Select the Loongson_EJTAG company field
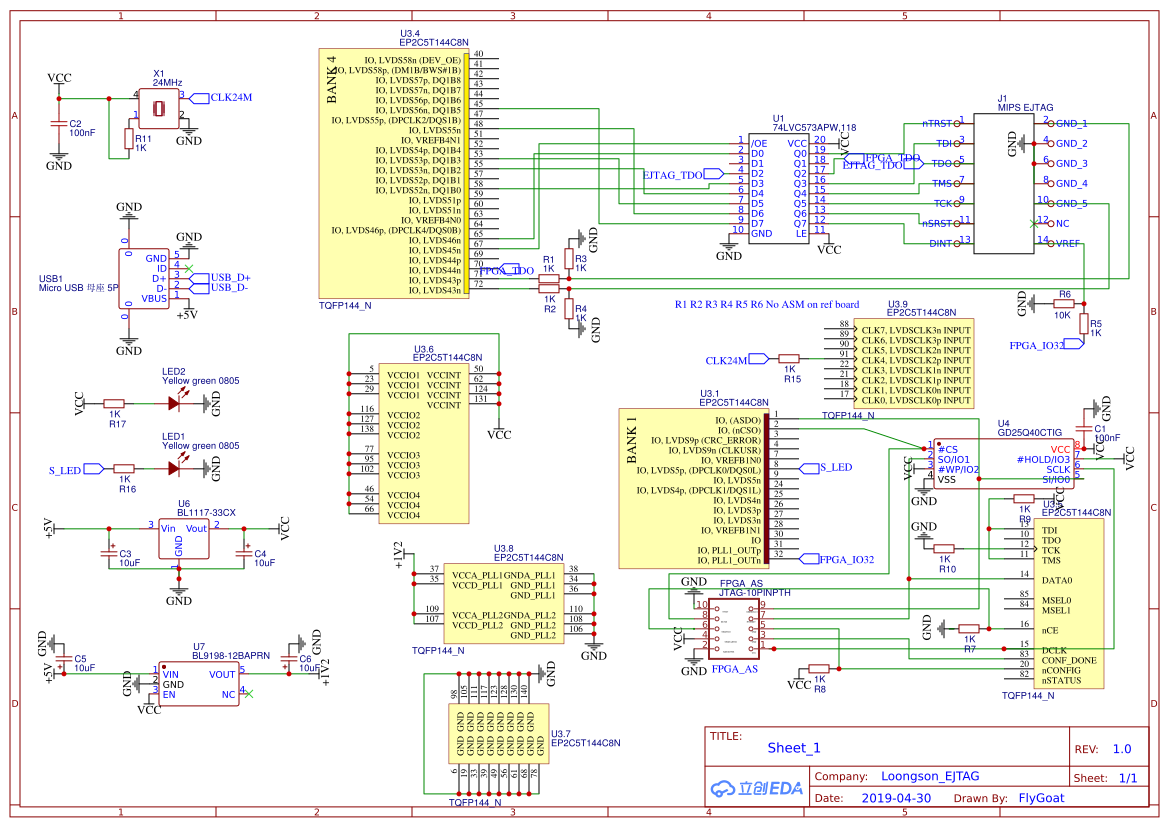 (929, 776)
